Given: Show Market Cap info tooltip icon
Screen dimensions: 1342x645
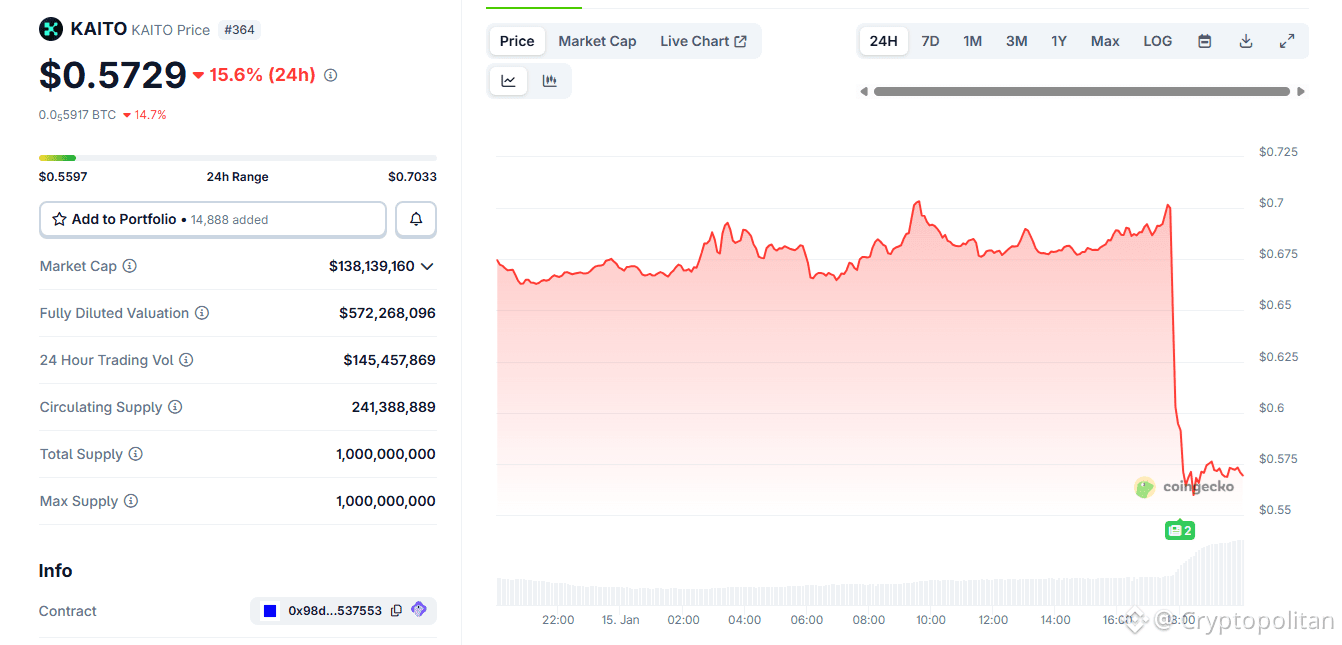Looking at the screenshot, I should click(130, 266).
